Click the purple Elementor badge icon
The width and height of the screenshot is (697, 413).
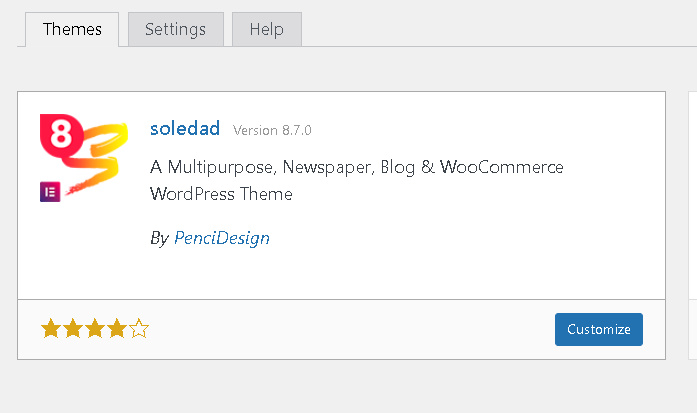[x=50, y=192]
